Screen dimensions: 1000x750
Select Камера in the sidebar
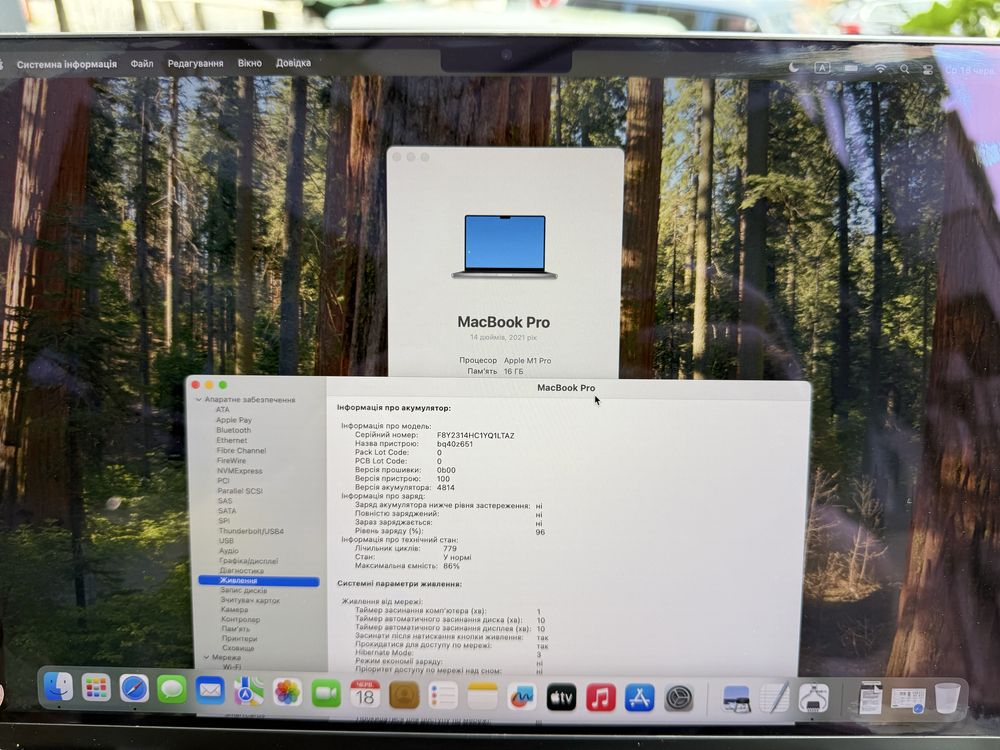[x=234, y=610]
